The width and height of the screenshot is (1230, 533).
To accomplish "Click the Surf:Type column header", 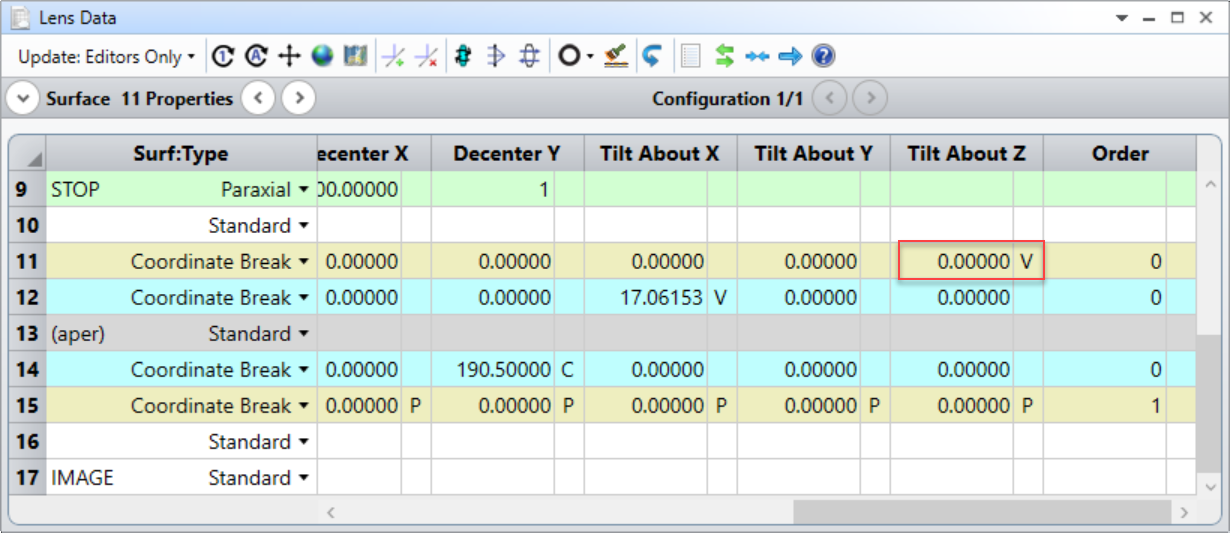I will pos(181,153).
